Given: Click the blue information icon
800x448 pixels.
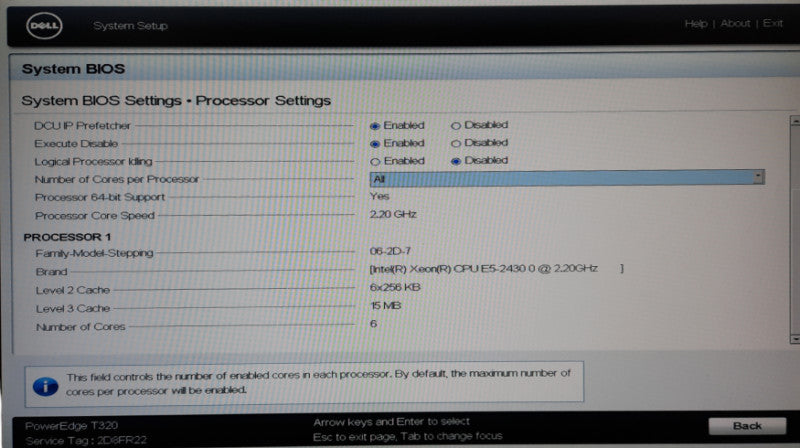Looking at the screenshot, I should tap(45, 386).
